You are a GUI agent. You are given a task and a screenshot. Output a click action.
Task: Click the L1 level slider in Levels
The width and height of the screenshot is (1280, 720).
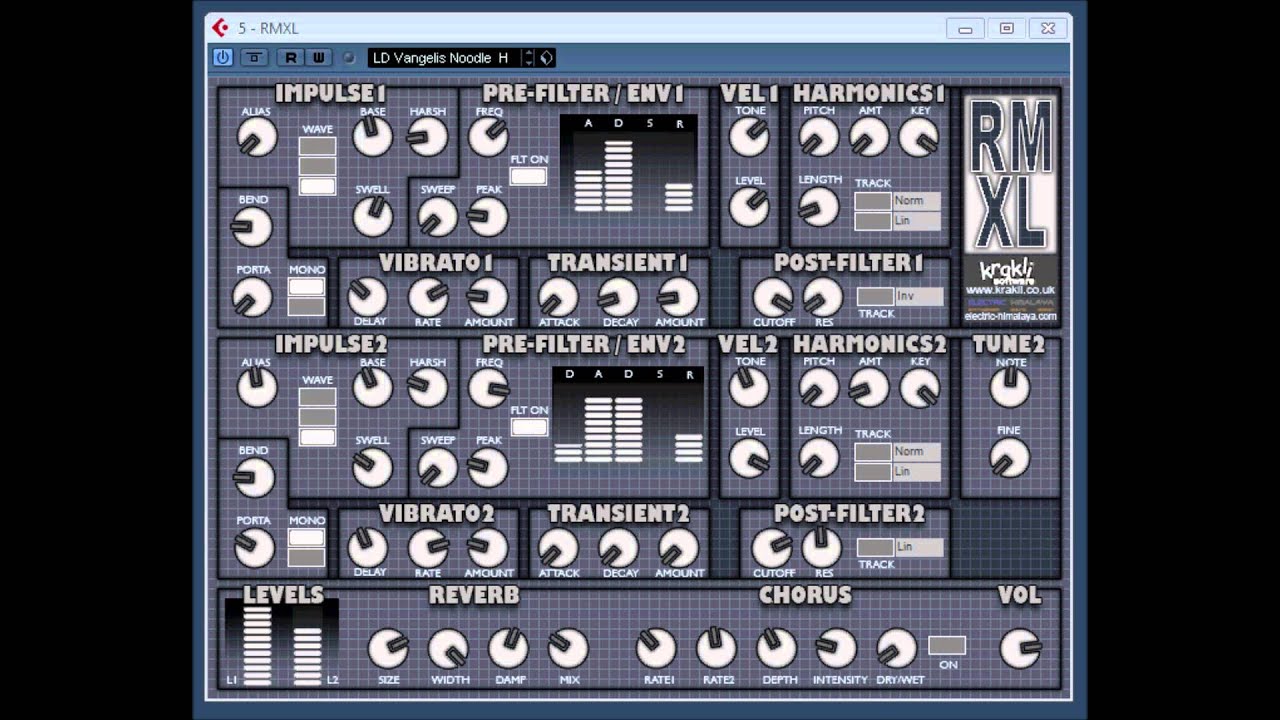[257, 645]
